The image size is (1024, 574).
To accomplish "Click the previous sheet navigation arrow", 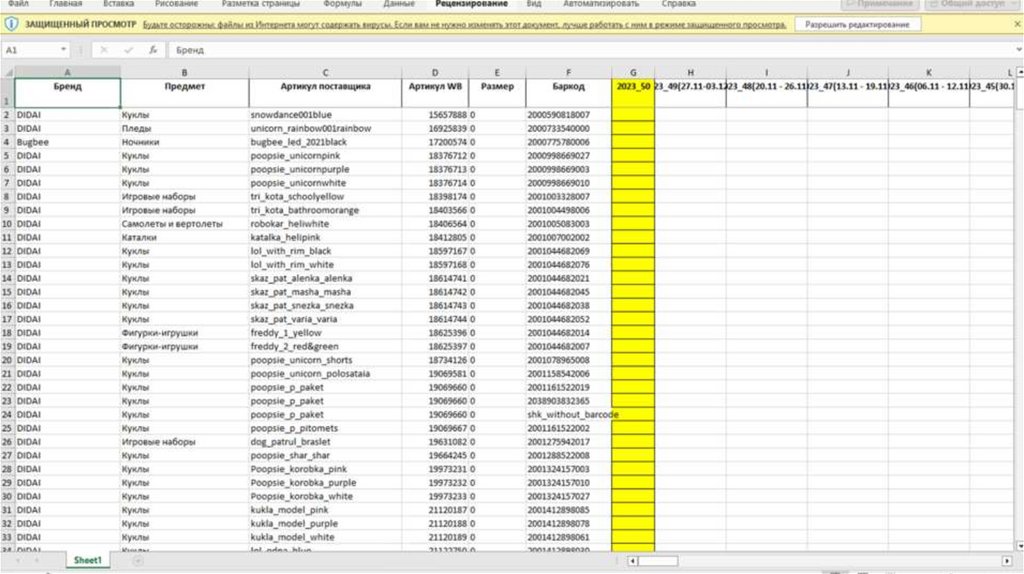I will click(18, 560).
